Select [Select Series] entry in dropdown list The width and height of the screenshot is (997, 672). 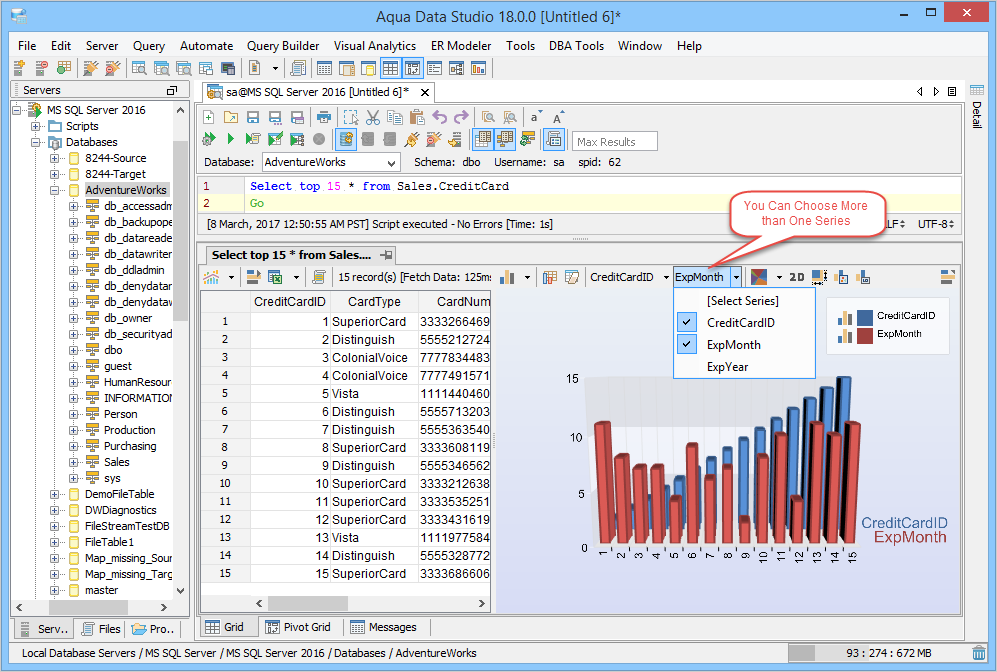(742, 301)
